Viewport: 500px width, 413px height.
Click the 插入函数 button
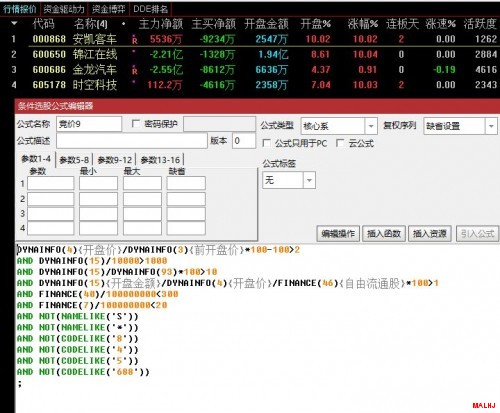click(384, 234)
